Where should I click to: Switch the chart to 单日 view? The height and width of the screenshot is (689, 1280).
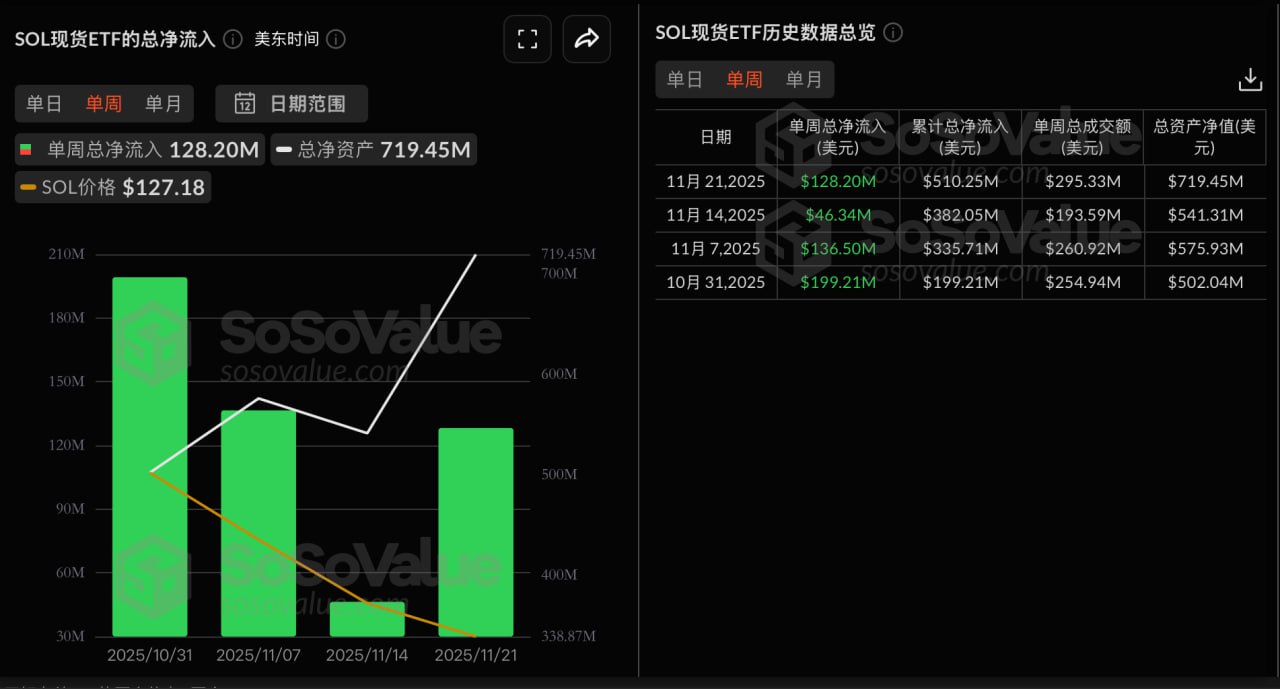tap(44, 103)
